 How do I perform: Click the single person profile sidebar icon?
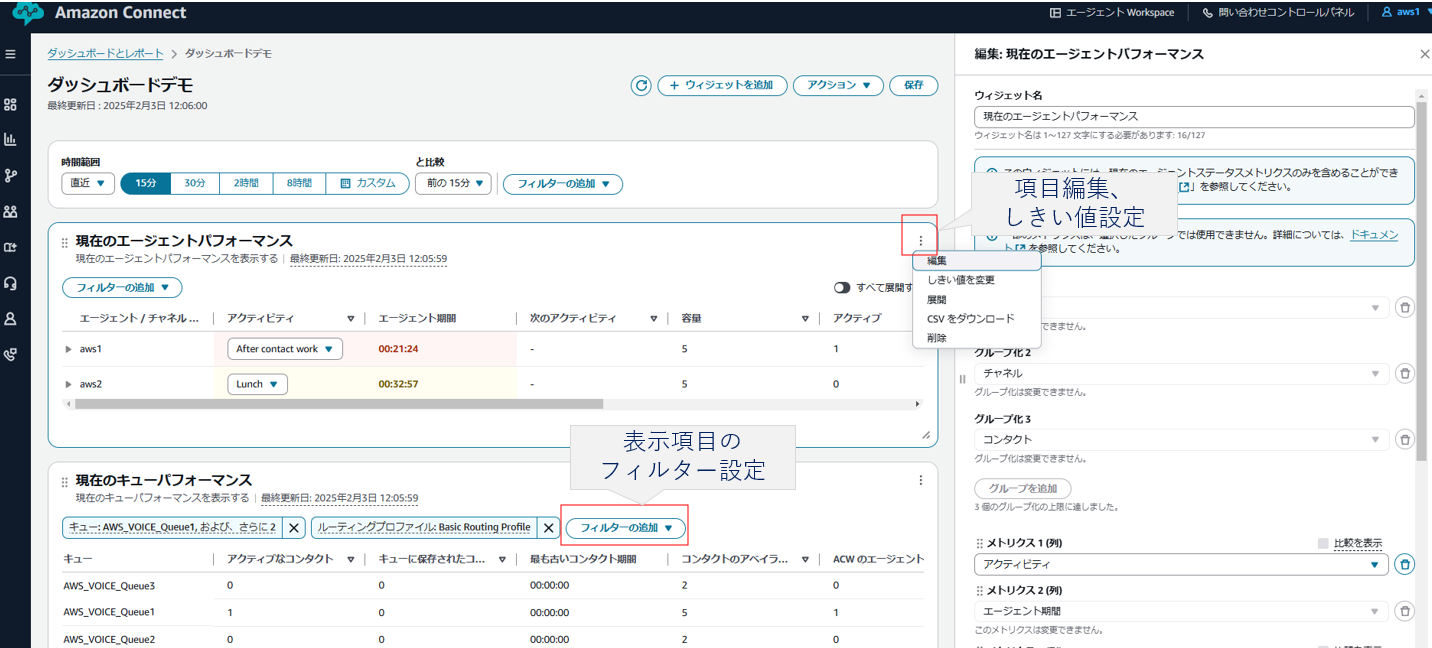pos(10,319)
